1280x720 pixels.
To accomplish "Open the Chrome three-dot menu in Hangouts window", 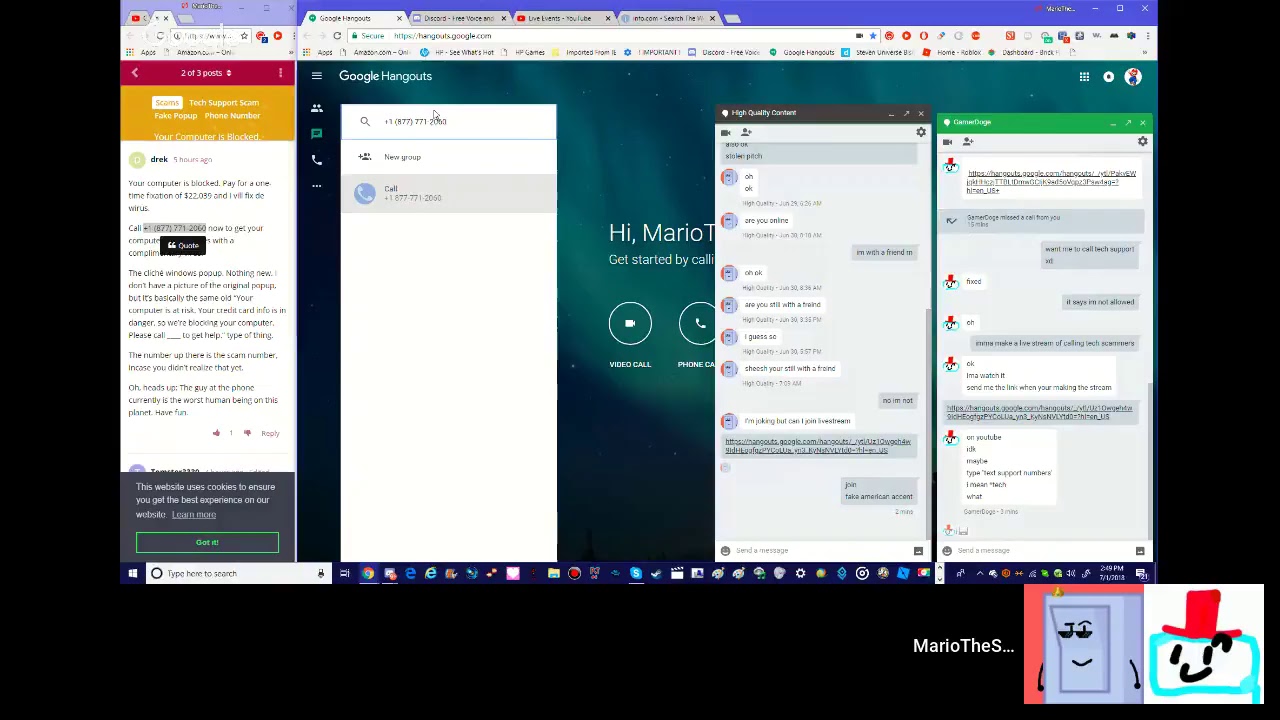I will [1146, 36].
